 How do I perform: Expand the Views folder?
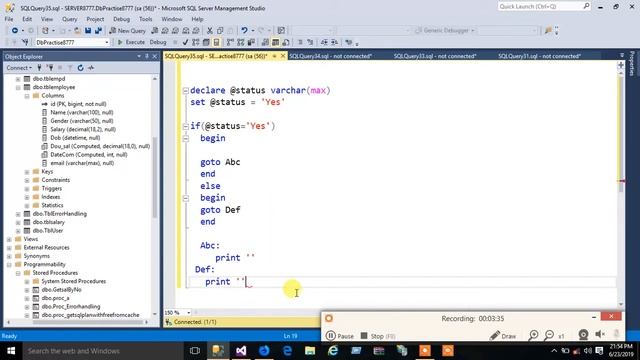(9, 239)
